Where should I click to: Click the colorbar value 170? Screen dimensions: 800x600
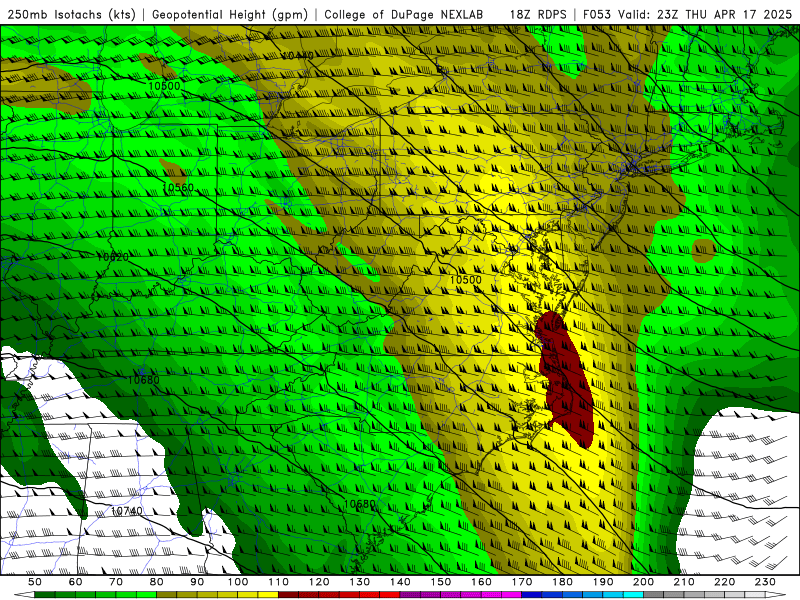[522, 582]
